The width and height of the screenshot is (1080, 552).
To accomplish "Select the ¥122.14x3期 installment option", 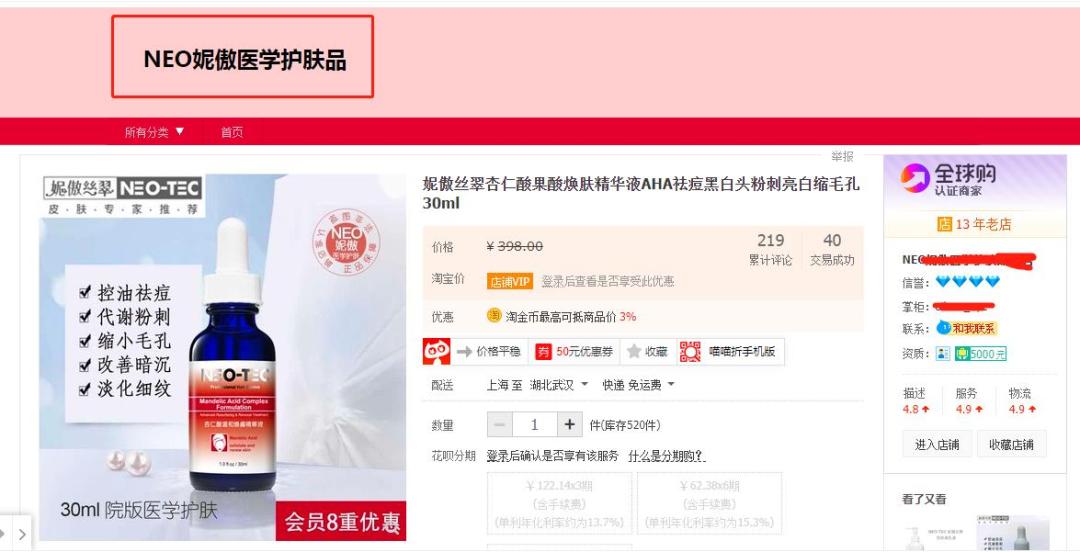I will click(x=559, y=504).
